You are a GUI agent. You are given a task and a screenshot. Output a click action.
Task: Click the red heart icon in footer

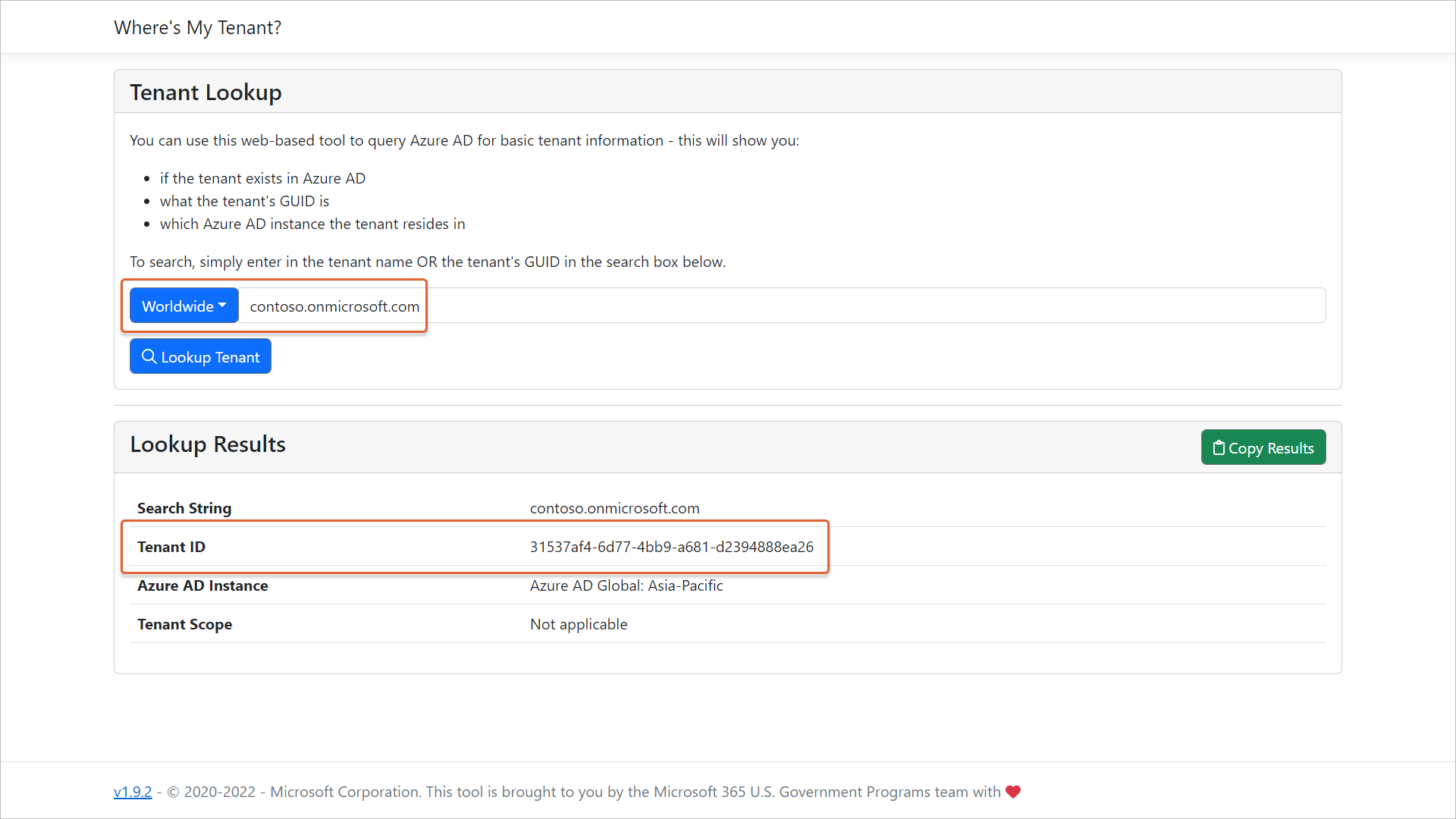pos(1013,792)
